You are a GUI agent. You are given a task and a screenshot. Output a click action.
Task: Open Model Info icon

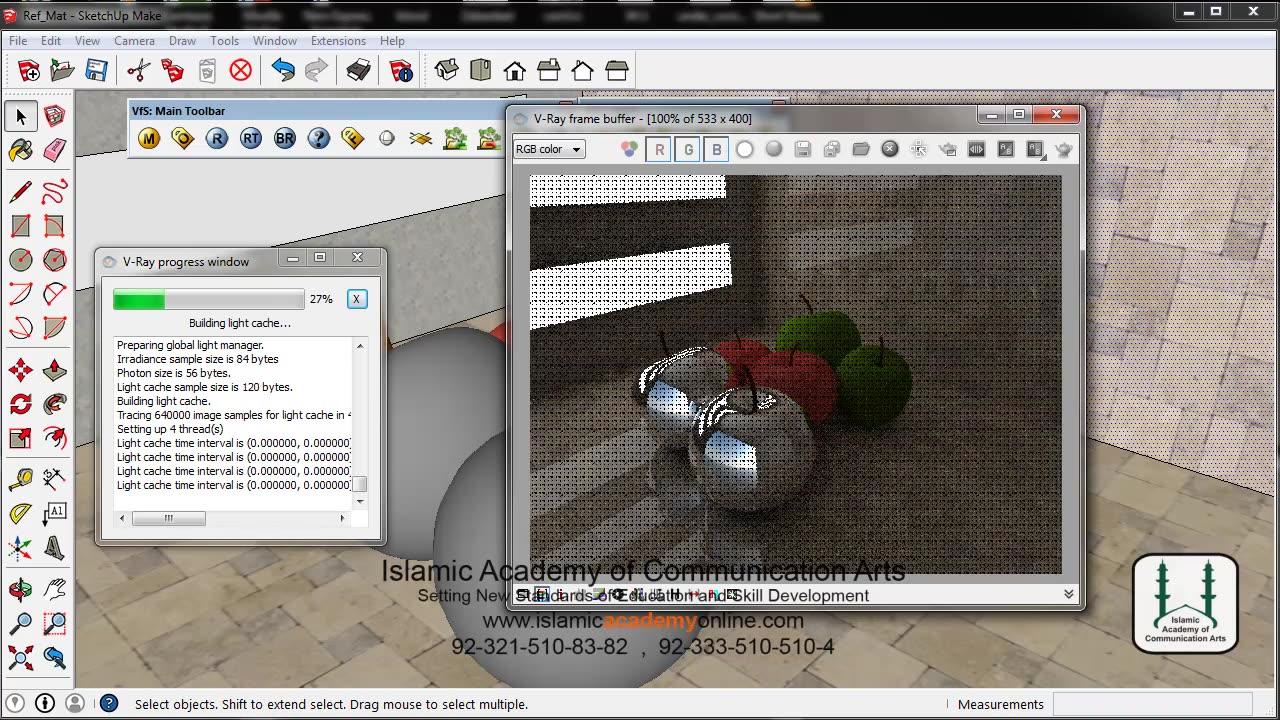[401, 70]
